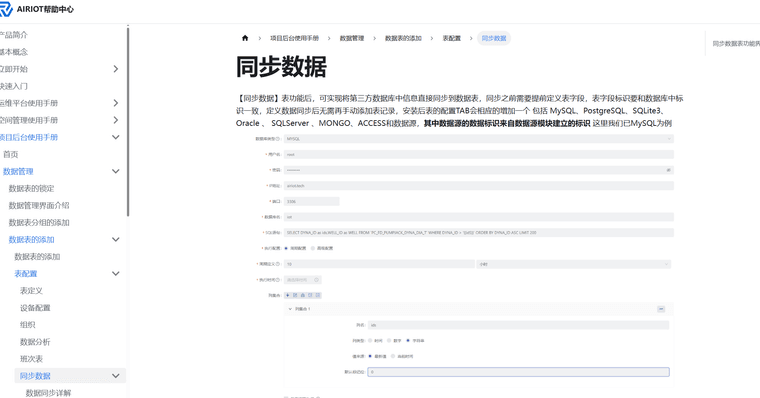This screenshot has width=760, height=398.
Task: Open 数据同步详解 sidebar page
Action: pyautogui.click(x=48, y=393)
